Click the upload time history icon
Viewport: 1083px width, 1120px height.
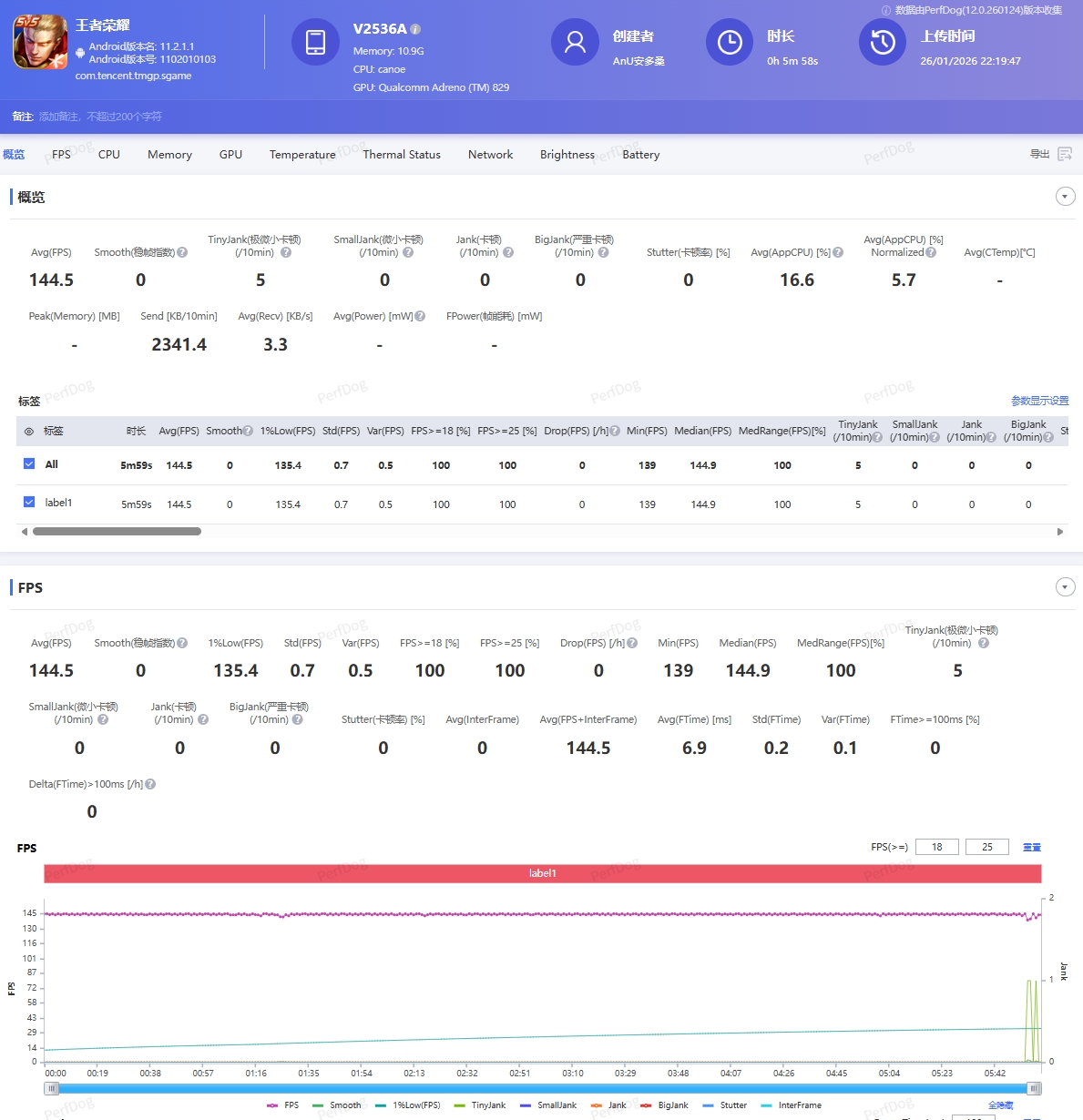click(883, 42)
